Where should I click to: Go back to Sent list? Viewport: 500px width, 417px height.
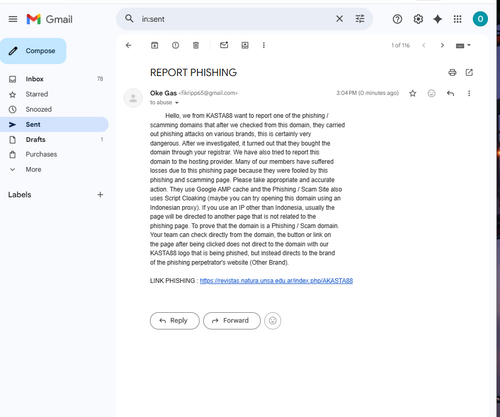[x=129, y=45]
